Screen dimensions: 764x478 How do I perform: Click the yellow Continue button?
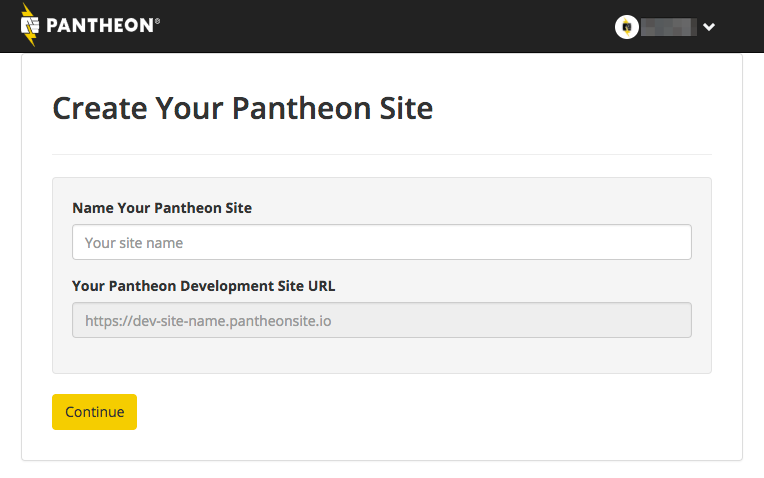pyautogui.click(x=95, y=412)
